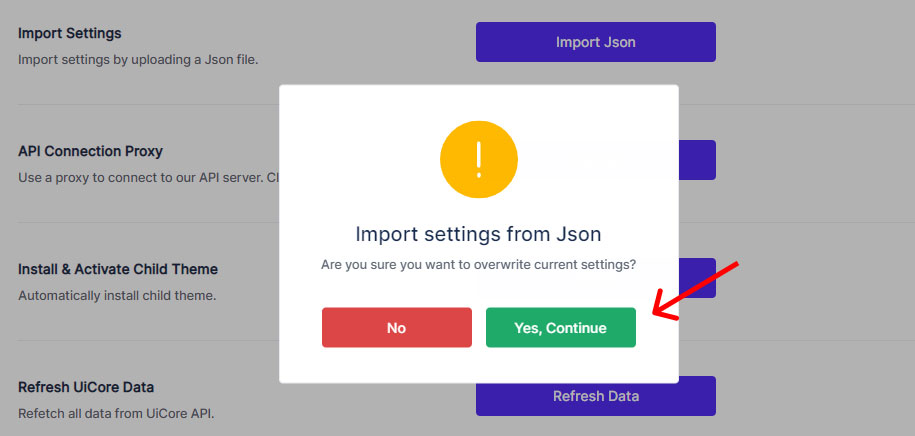Click the API Connection Proxy heading
The image size is (915, 436).
tap(90, 151)
